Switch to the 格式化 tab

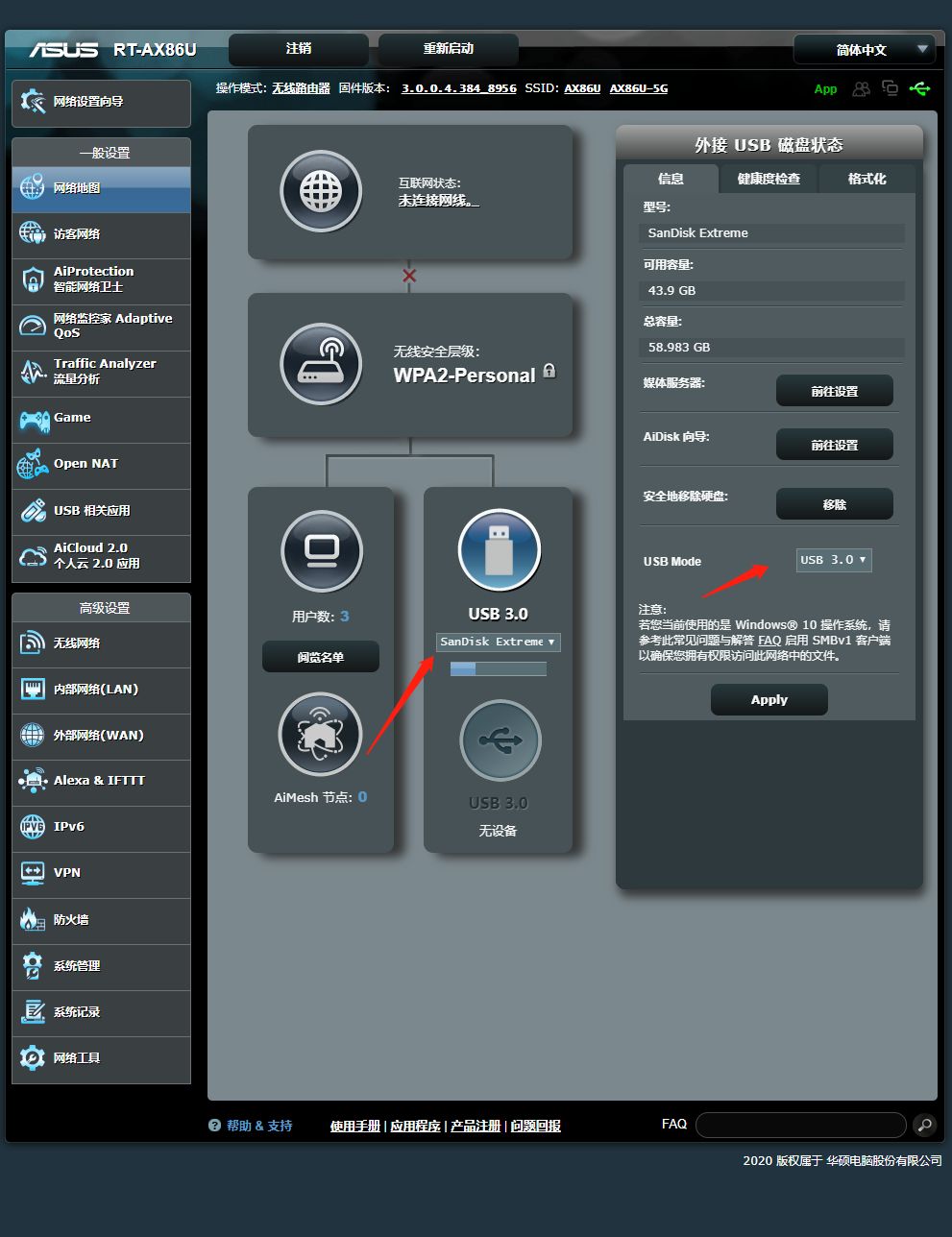tap(867, 179)
